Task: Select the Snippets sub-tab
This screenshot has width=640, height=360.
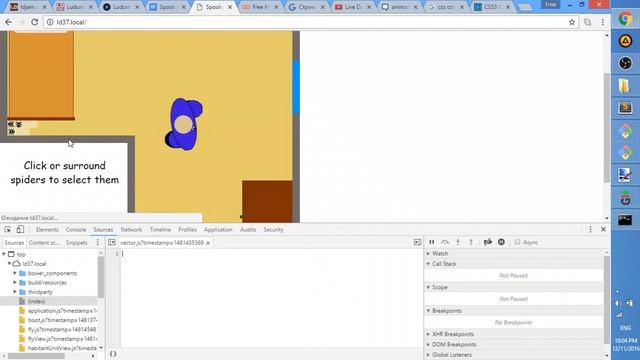Action: (77, 242)
